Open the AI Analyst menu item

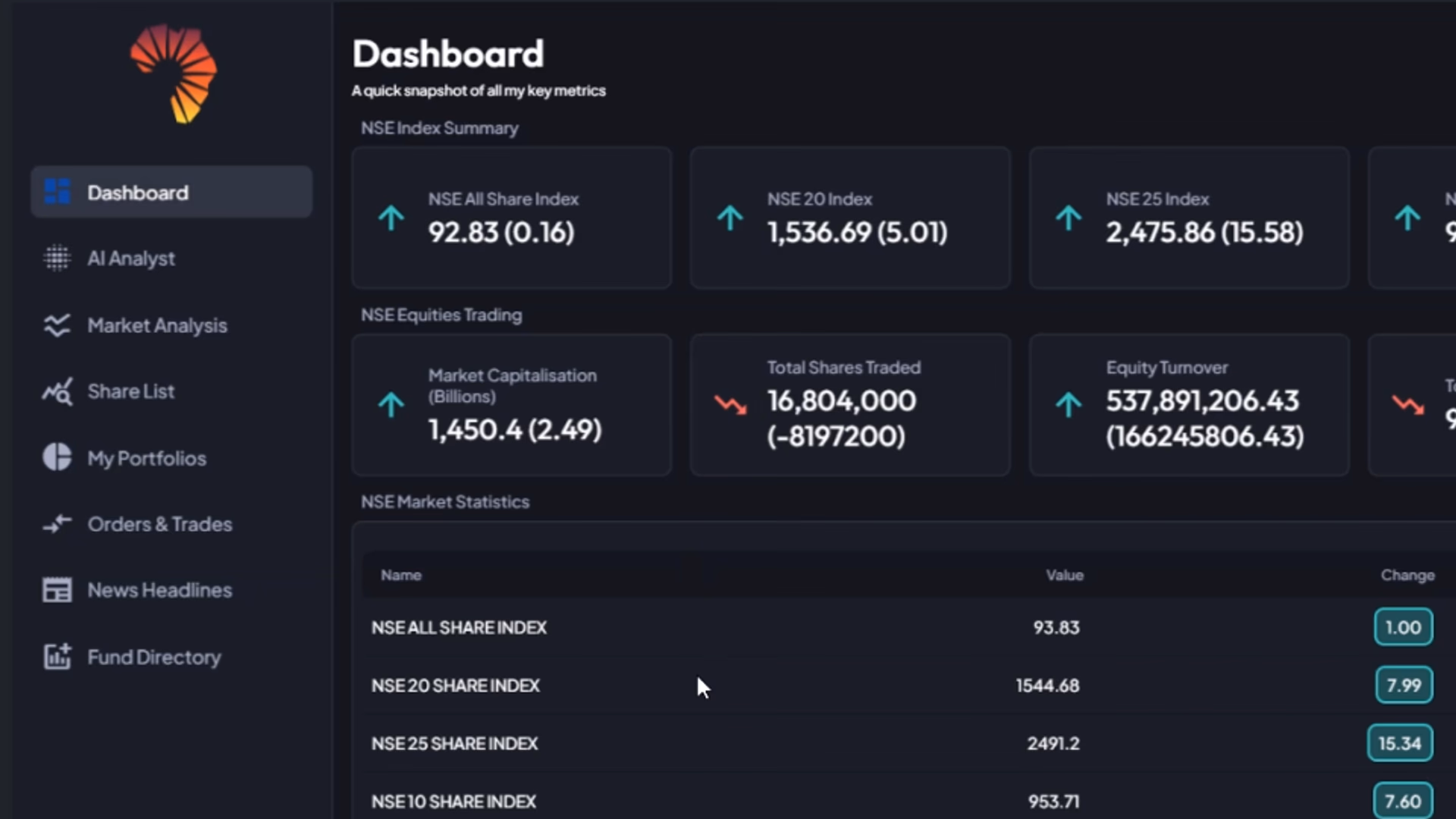131,259
